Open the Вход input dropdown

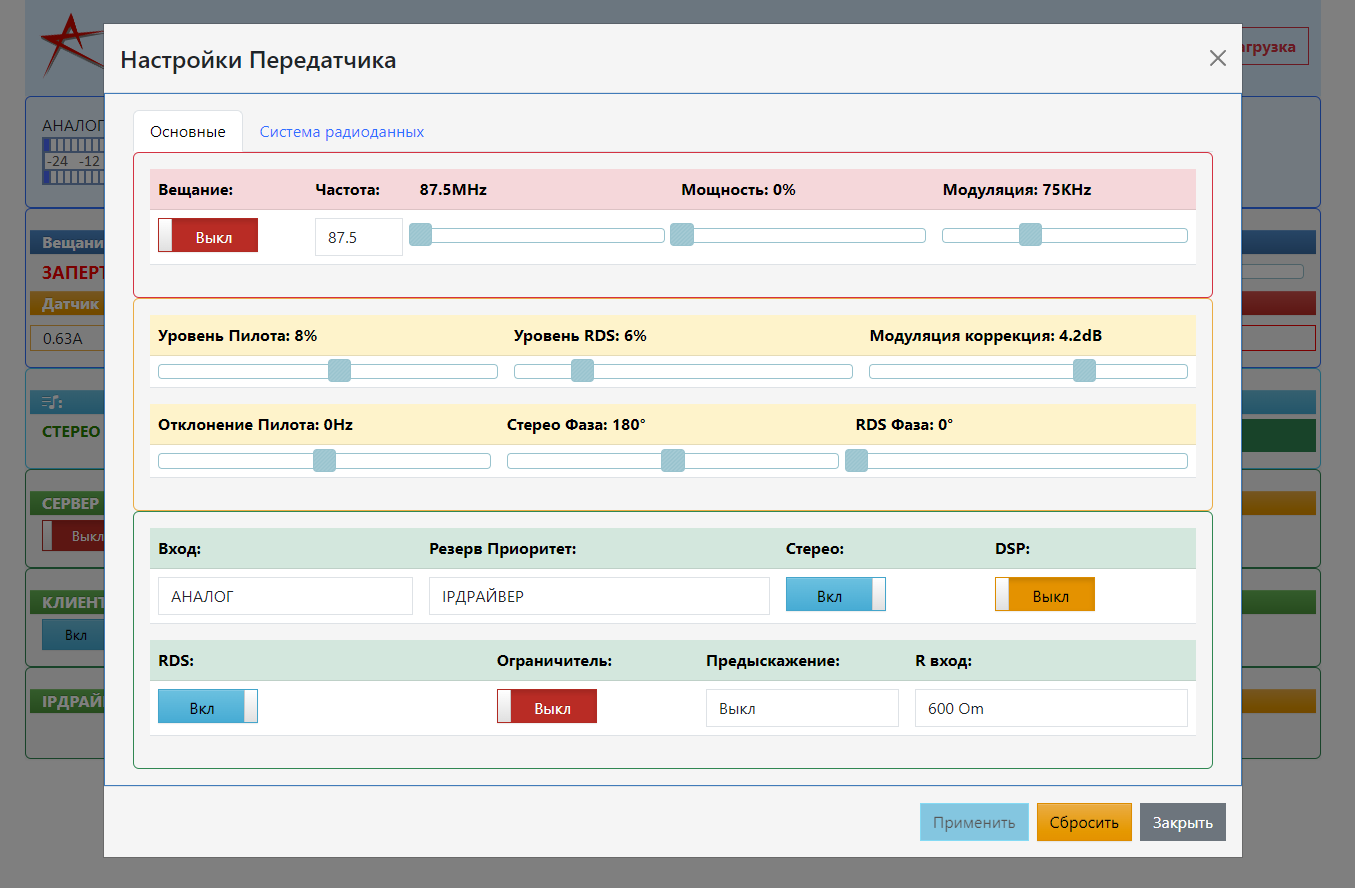pos(285,596)
